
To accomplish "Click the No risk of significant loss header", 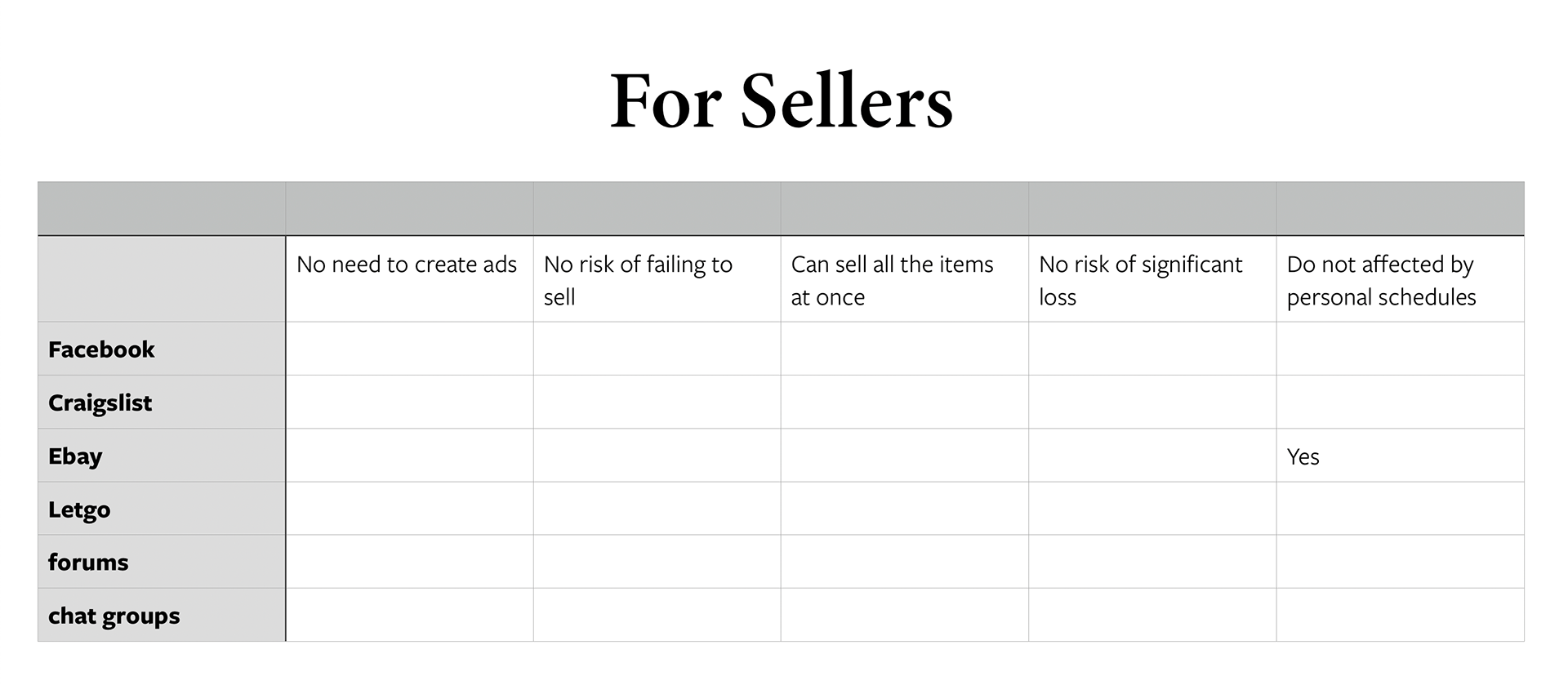I will point(1152,279).
